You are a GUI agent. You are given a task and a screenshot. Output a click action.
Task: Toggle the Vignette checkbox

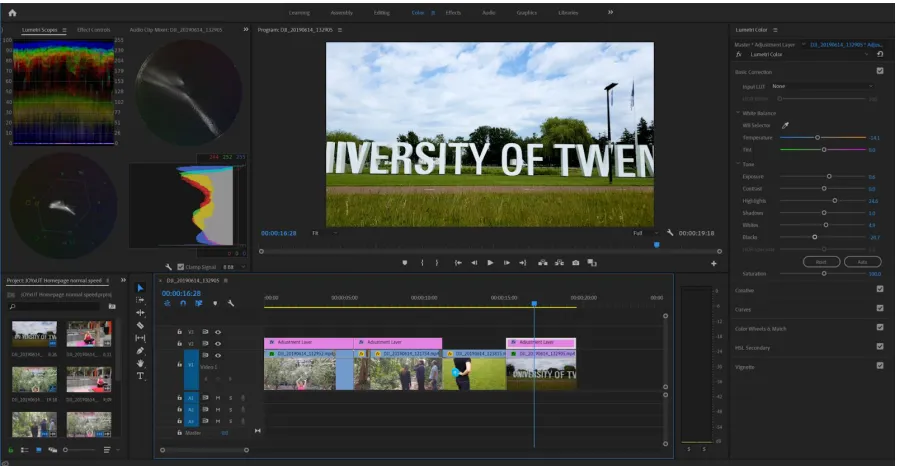coord(880,365)
